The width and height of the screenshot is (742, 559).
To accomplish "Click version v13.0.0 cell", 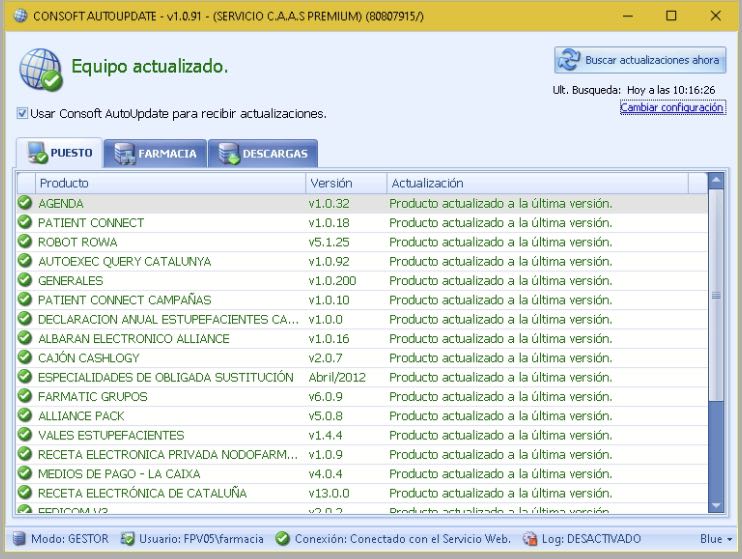I will pos(329,493).
